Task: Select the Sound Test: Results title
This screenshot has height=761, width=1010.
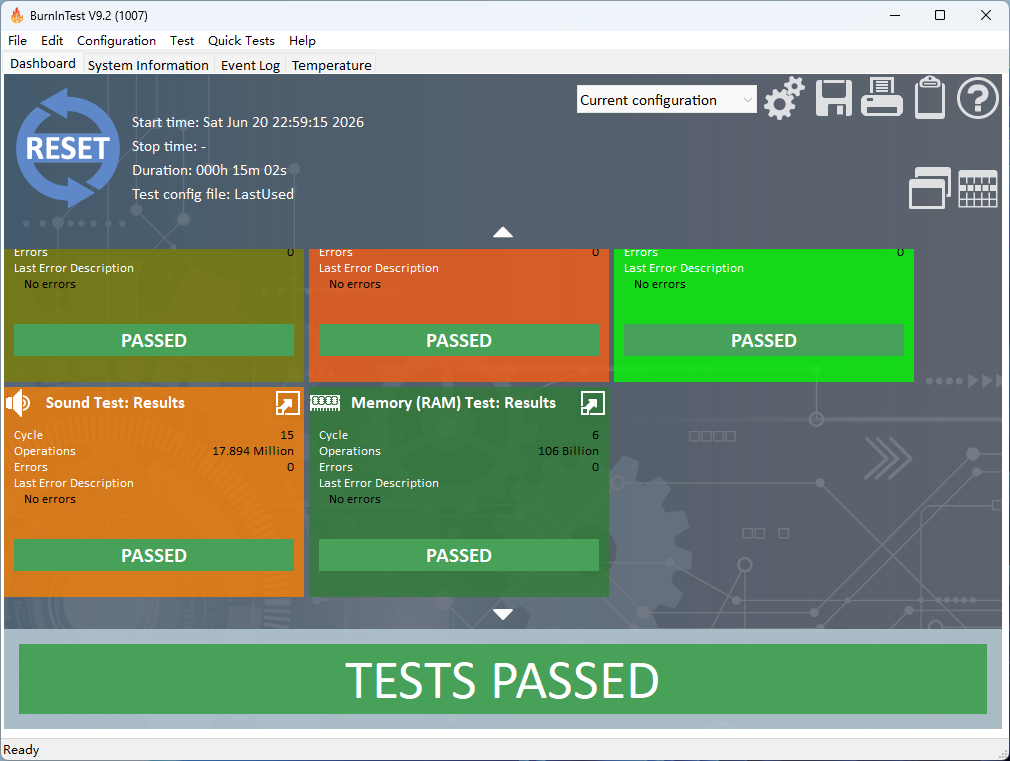Action: (x=115, y=403)
